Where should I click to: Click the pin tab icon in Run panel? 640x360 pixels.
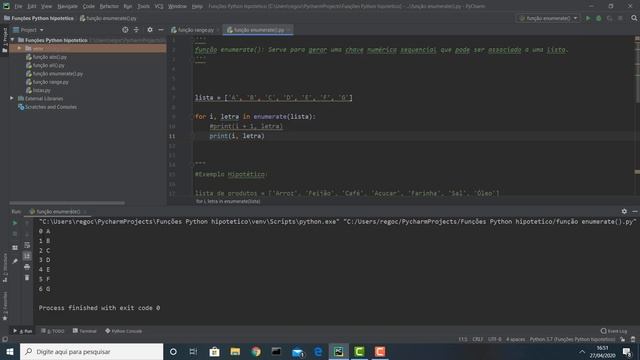point(15,261)
